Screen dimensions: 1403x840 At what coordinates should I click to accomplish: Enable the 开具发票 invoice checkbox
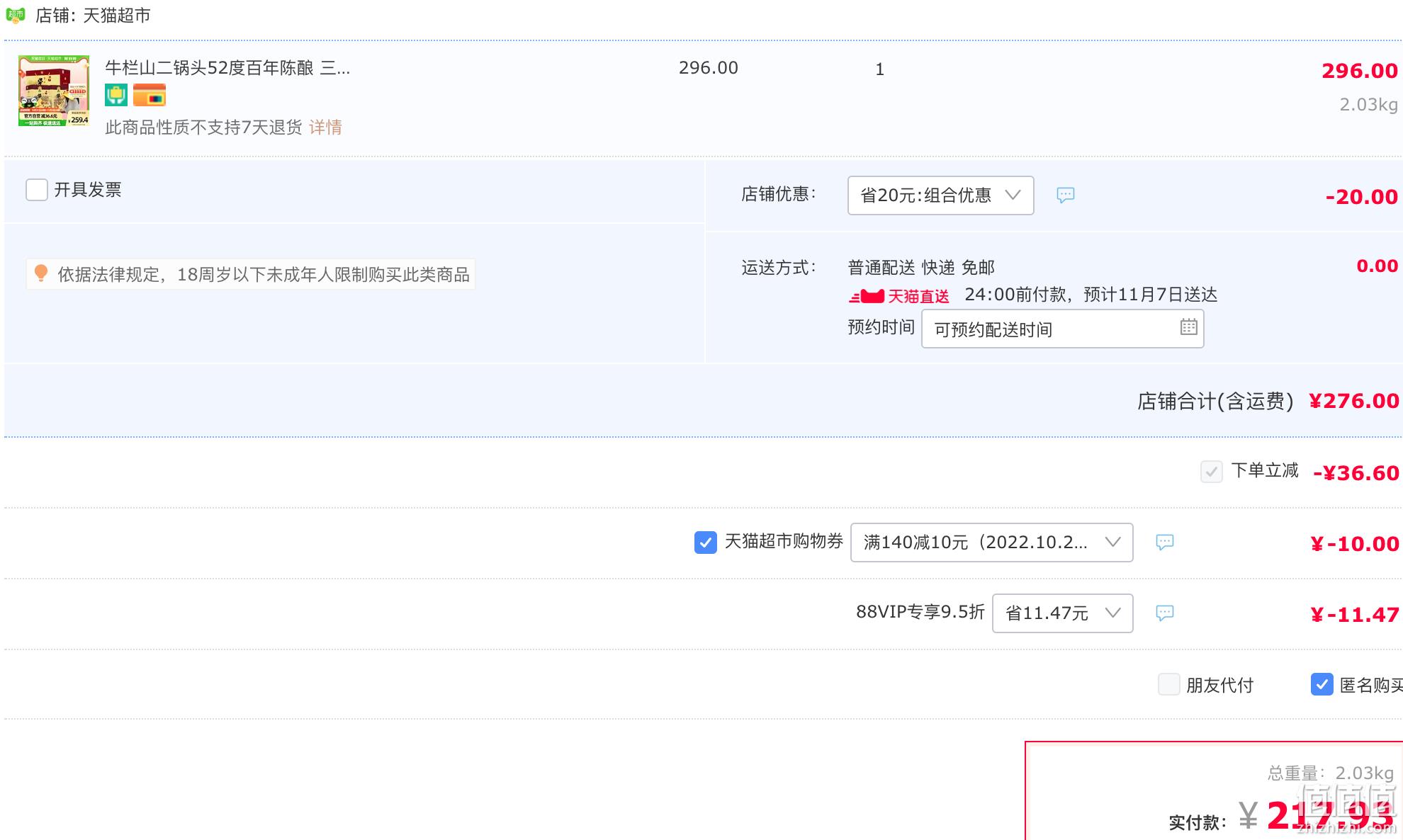[x=37, y=190]
